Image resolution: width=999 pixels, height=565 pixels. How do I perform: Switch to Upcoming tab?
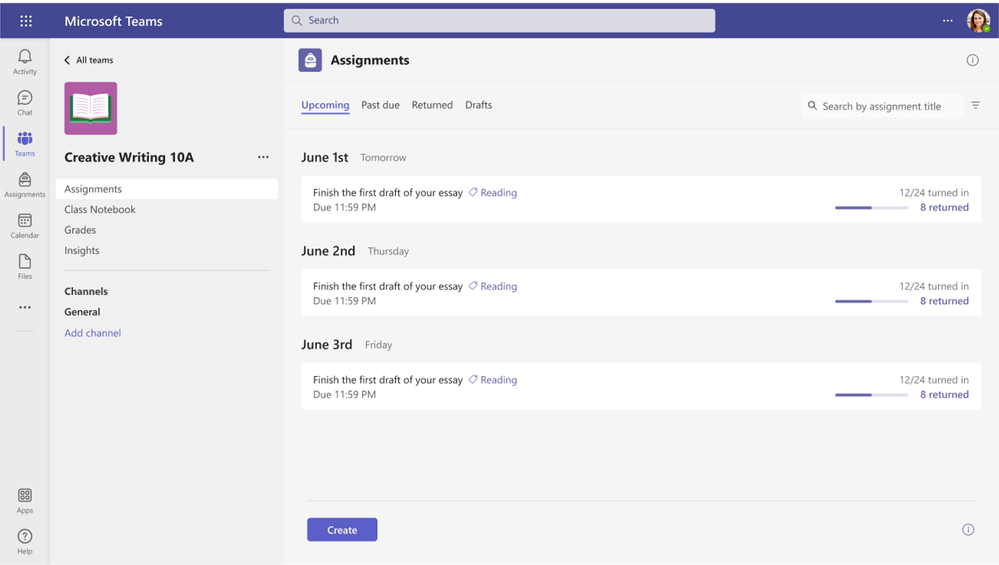[325, 105]
